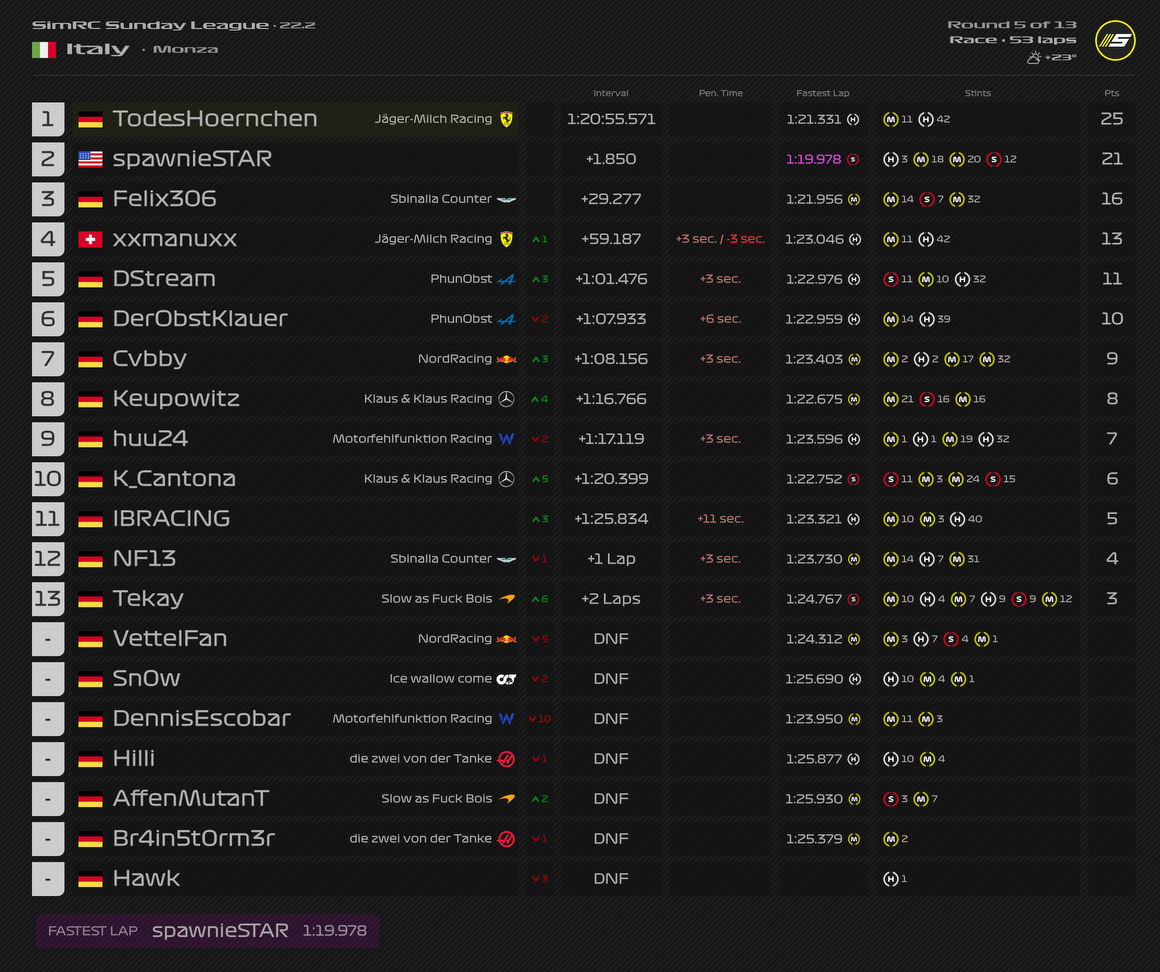1160x972 pixels.
Task: Click the Red Bull logo in Cvbby's row
Action: [x=506, y=359]
